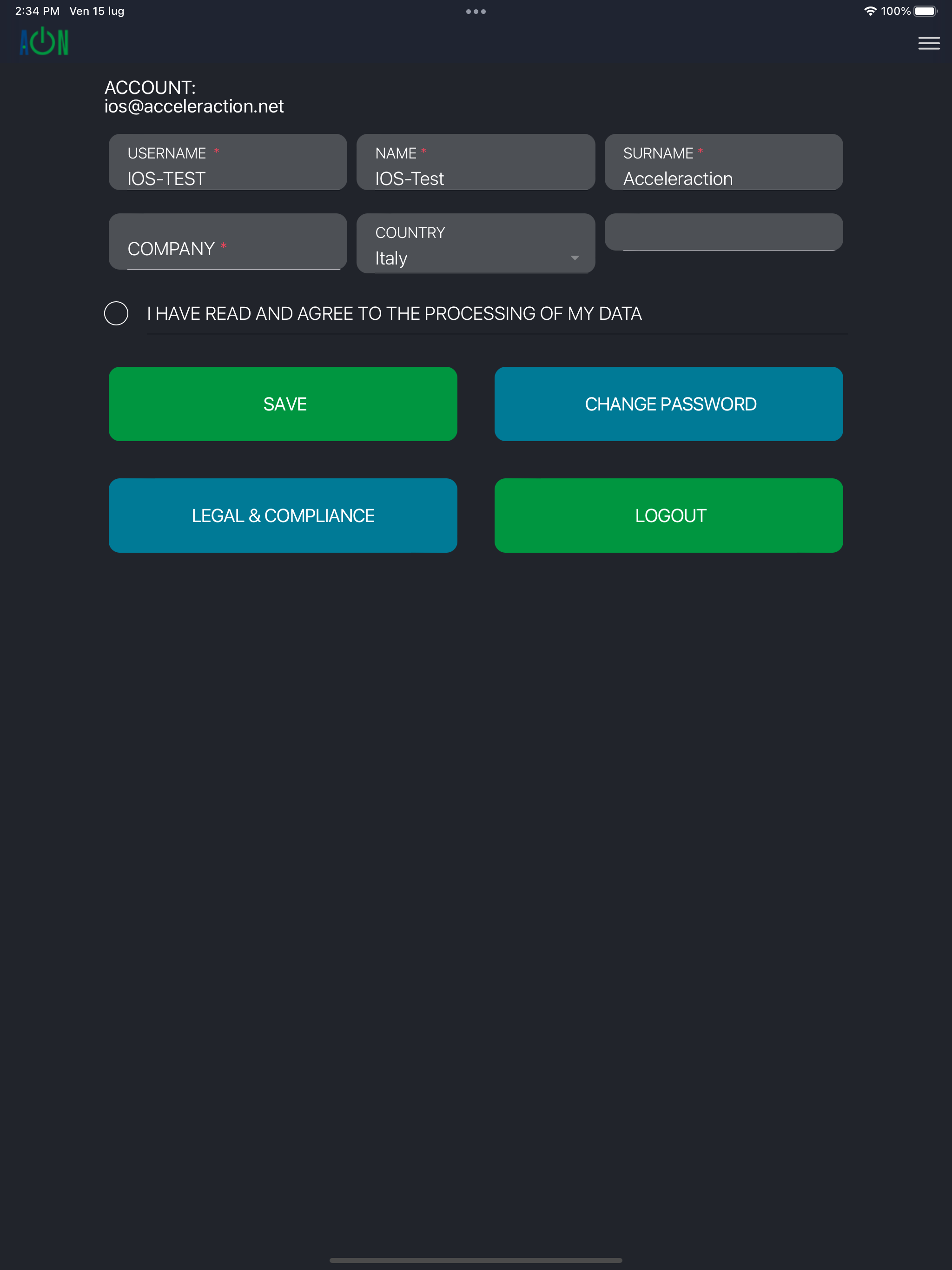Click the LOGOUT button
Viewport: 952px width, 1270px height.
pos(669,516)
